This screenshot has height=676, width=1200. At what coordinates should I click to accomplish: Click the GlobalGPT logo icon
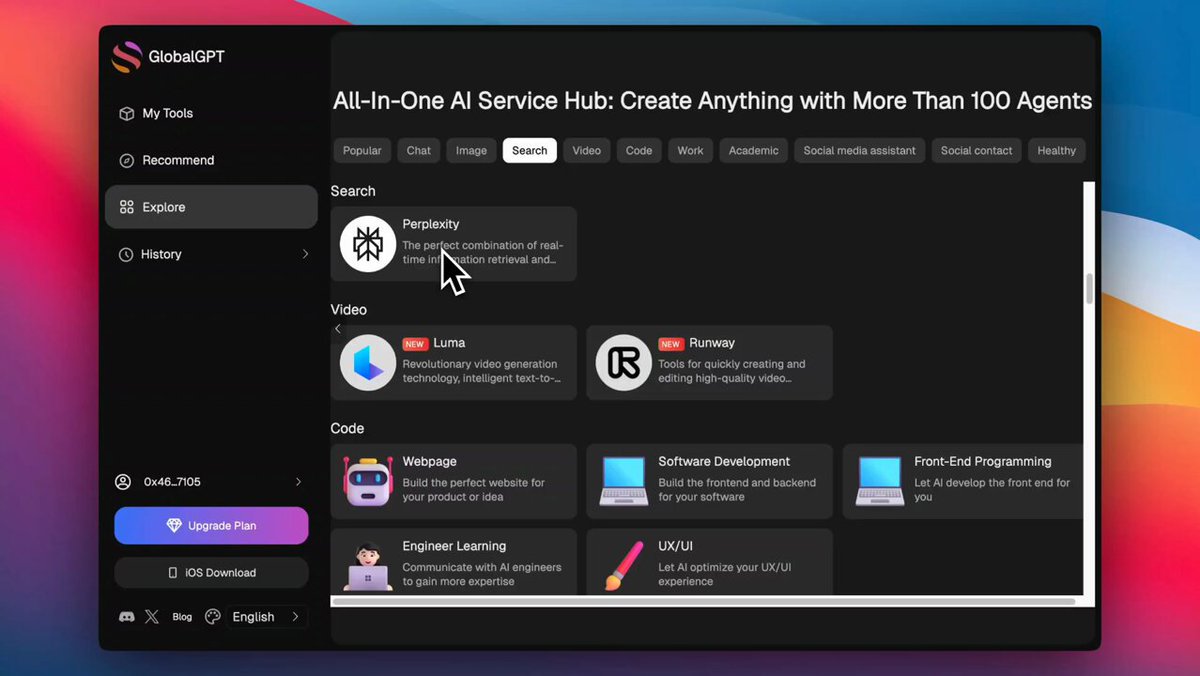coord(127,56)
